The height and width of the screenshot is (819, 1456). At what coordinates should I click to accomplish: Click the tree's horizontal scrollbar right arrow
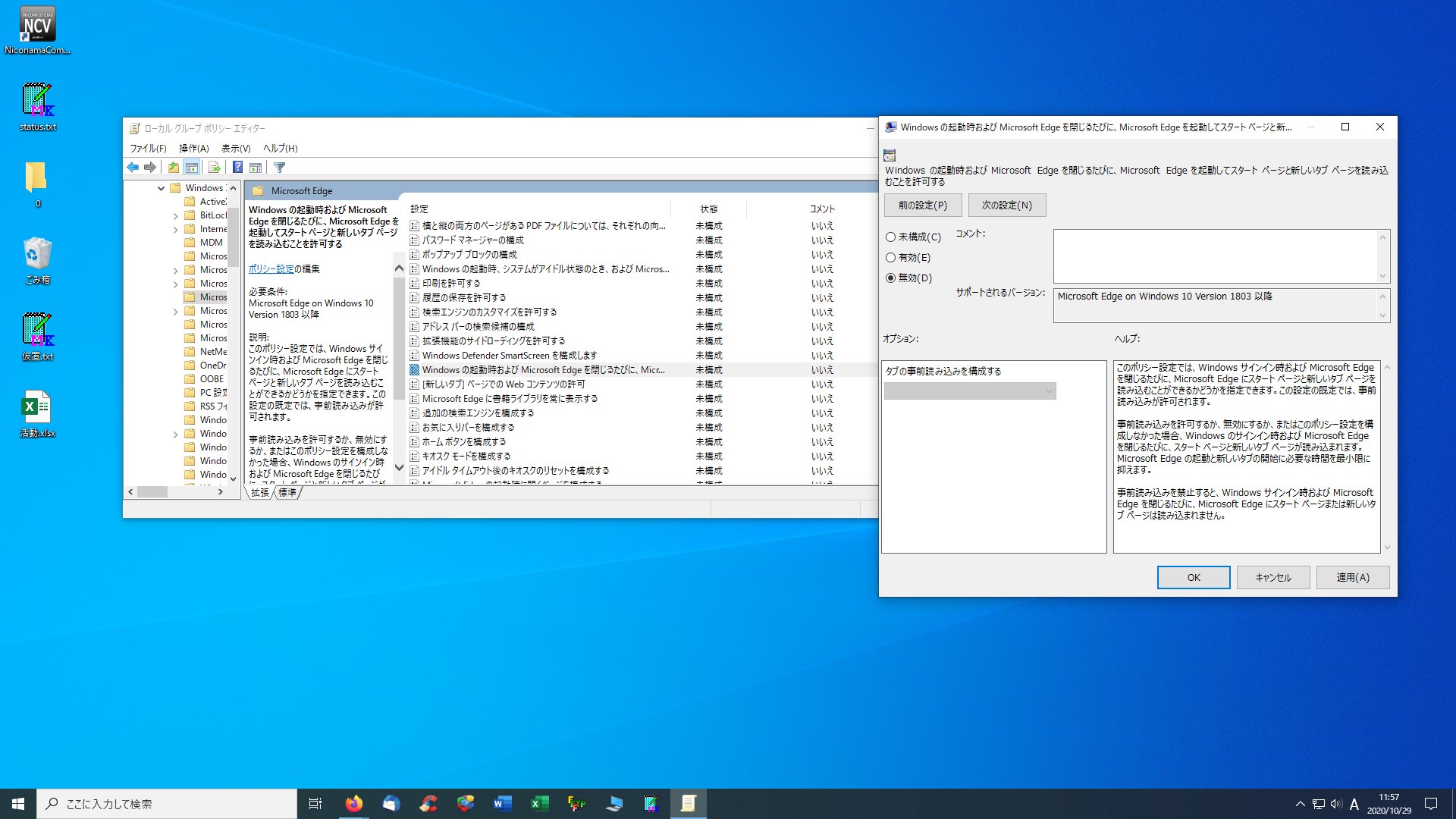(x=221, y=492)
